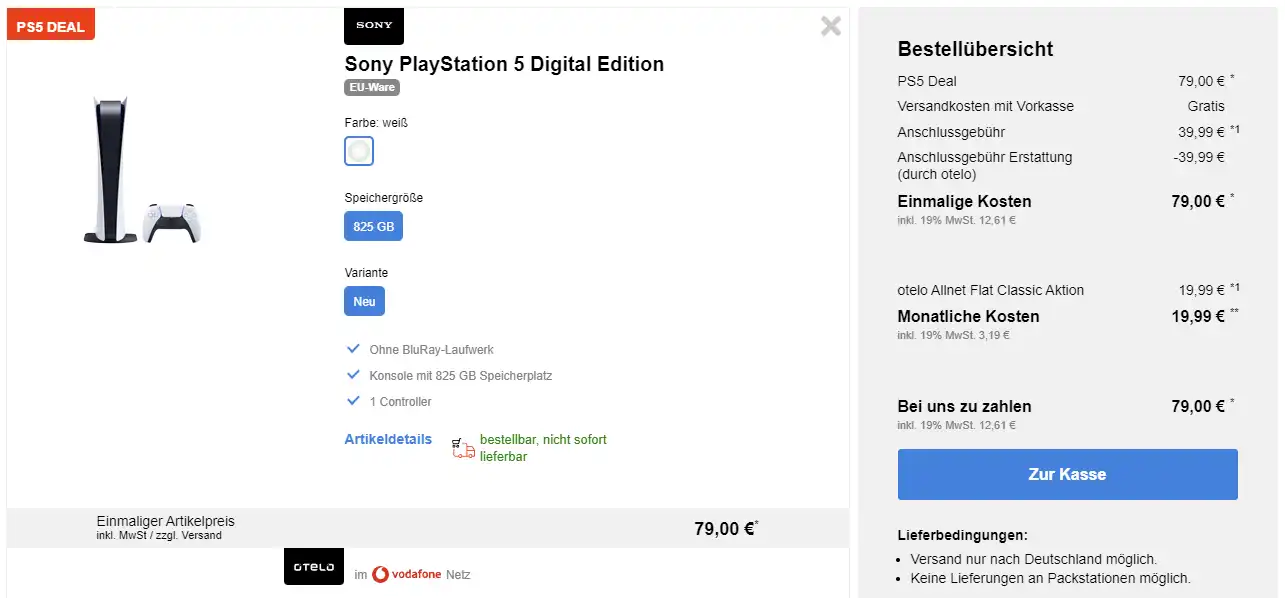The width and height of the screenshot is (1285, 598).
Task: Click the 'Lieferbedingungen:' heading
Action: [x=962, y=536]
